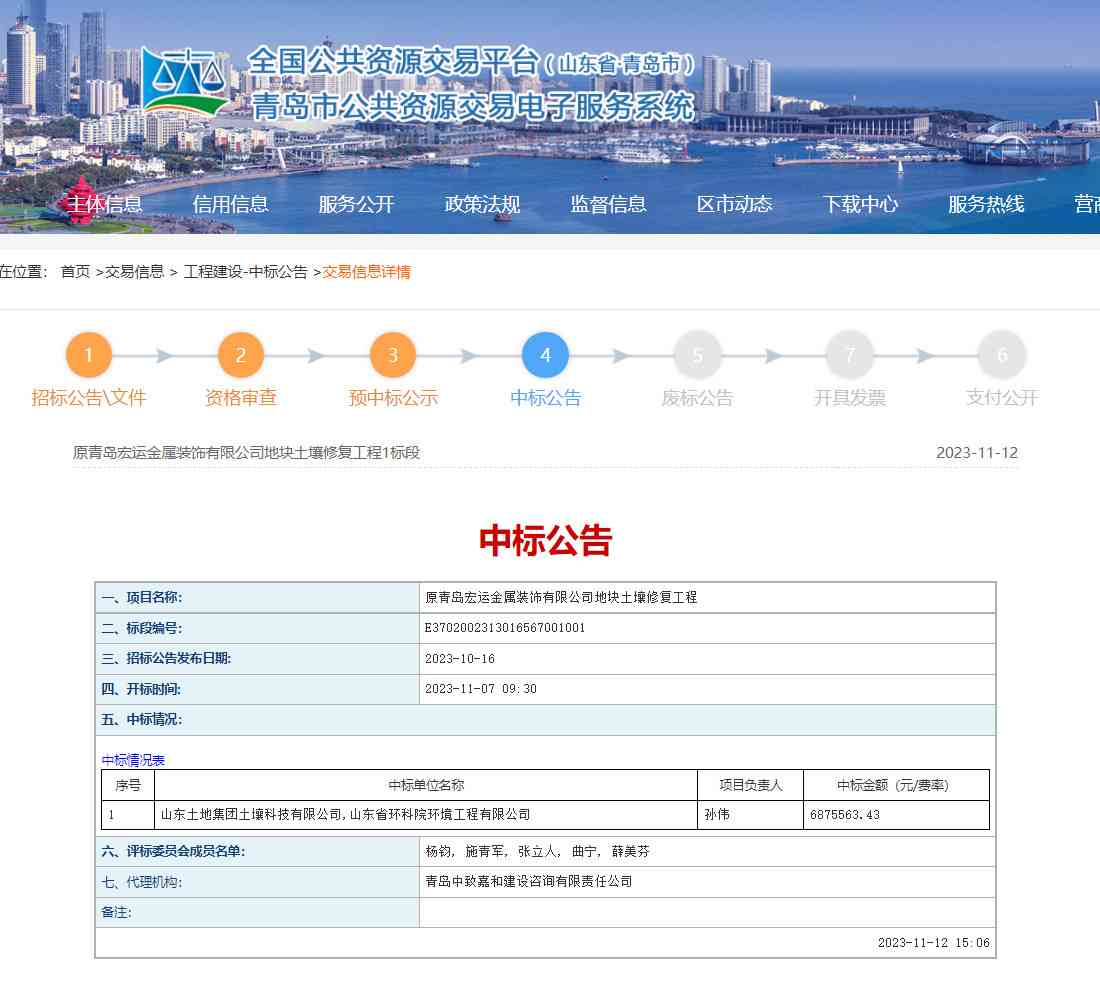The height and width of the screenshot is (999, 1100).
Task: Open the 服务公开 navigation menu
Action: pos(357,203)
